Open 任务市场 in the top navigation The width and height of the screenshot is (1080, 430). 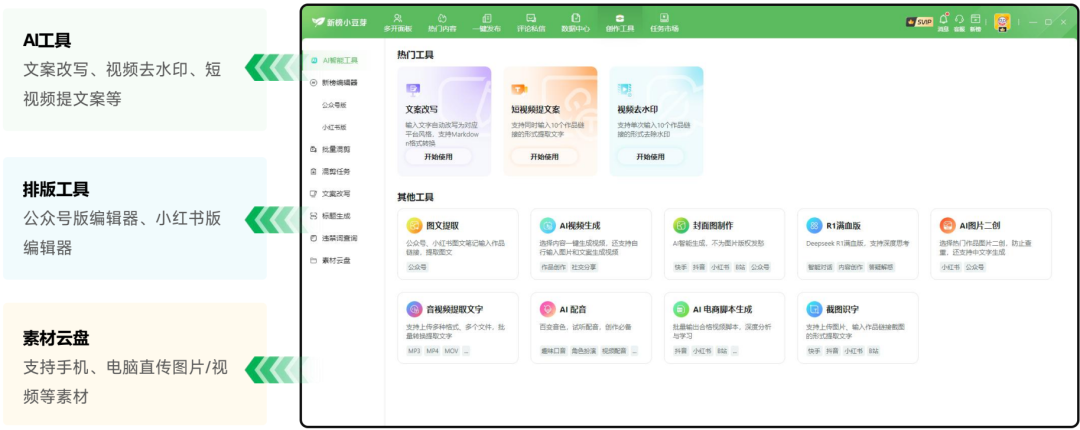(x=664, y=23)
